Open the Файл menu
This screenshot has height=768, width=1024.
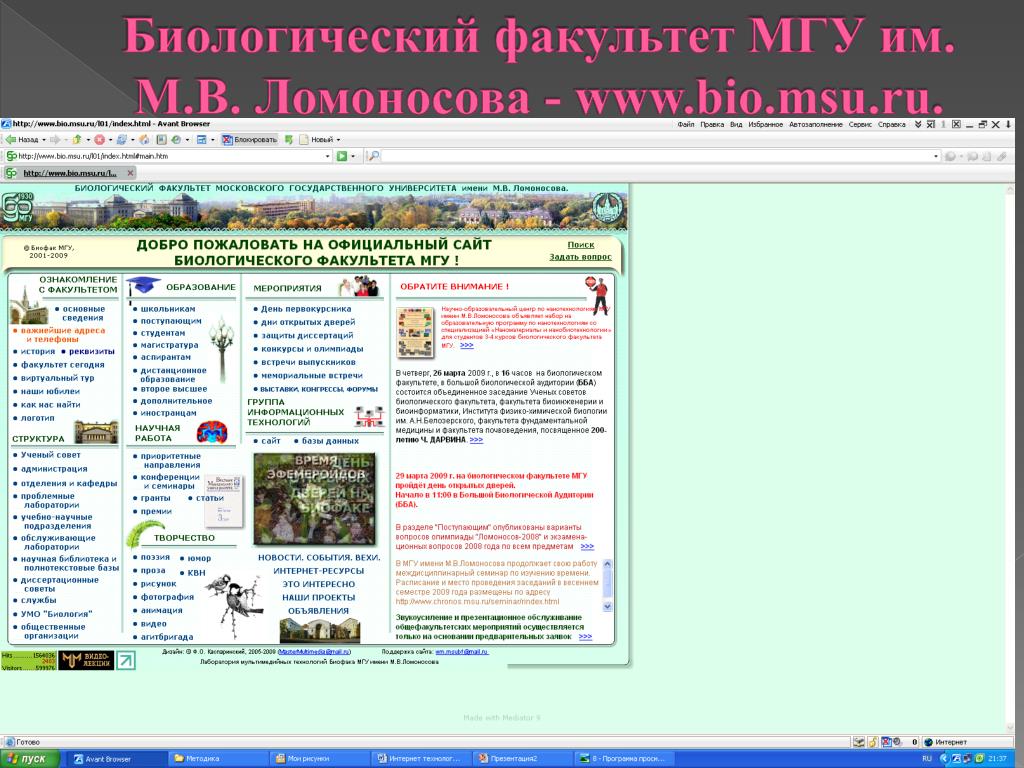[x=686, y=124]
